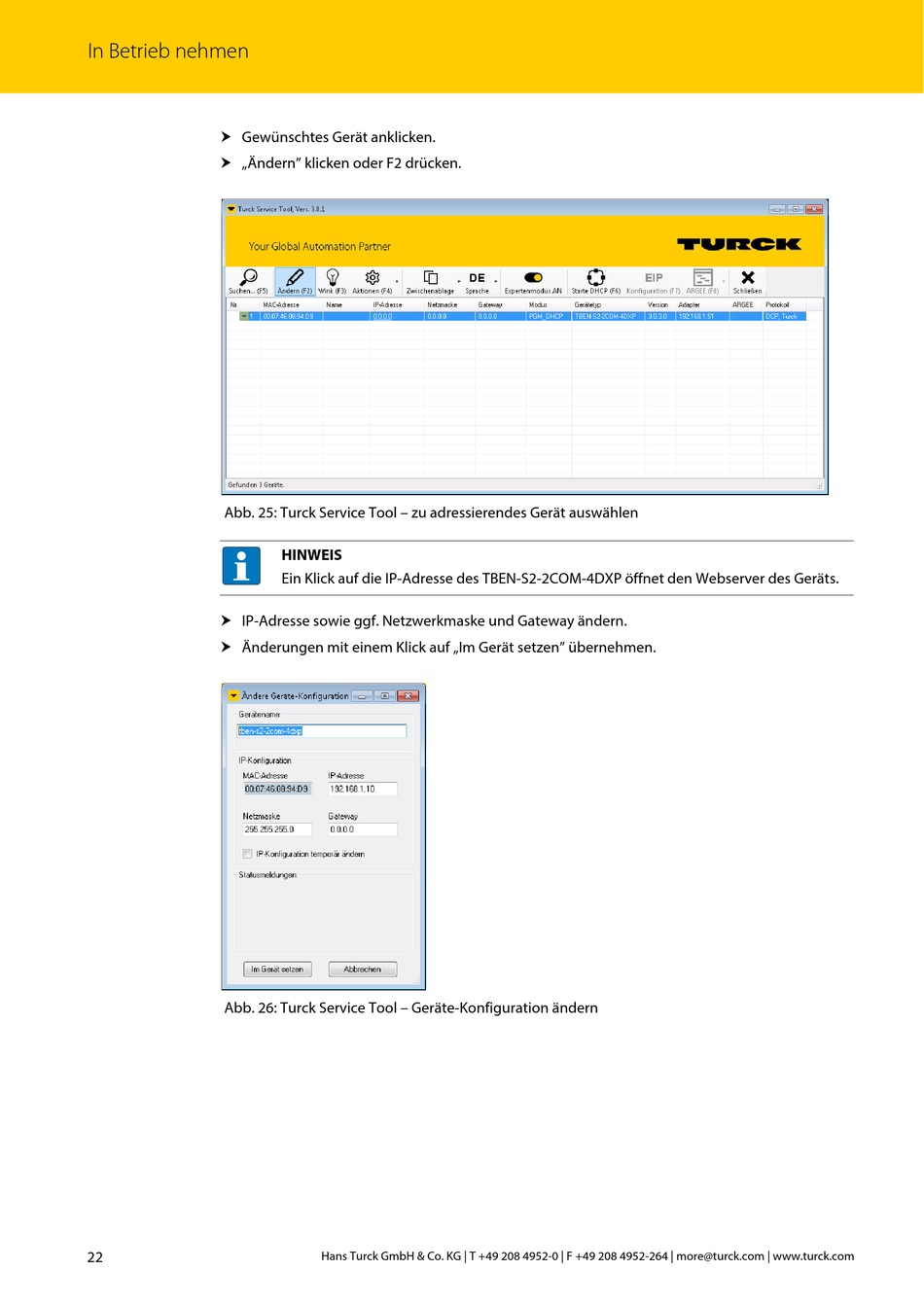Open the ARGEE (F8) toolbar icon
The width and height of the screenshot is (924, 1306).
pos(703,278)
